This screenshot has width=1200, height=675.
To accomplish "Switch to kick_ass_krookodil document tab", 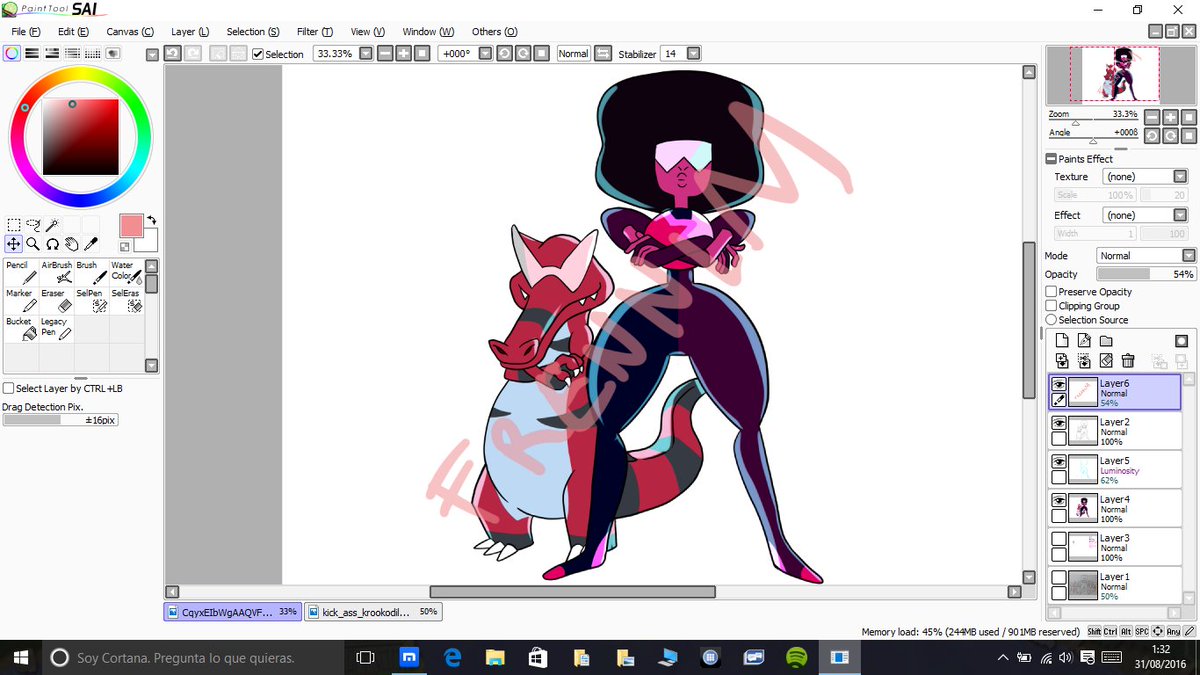I will click(372, 611).
